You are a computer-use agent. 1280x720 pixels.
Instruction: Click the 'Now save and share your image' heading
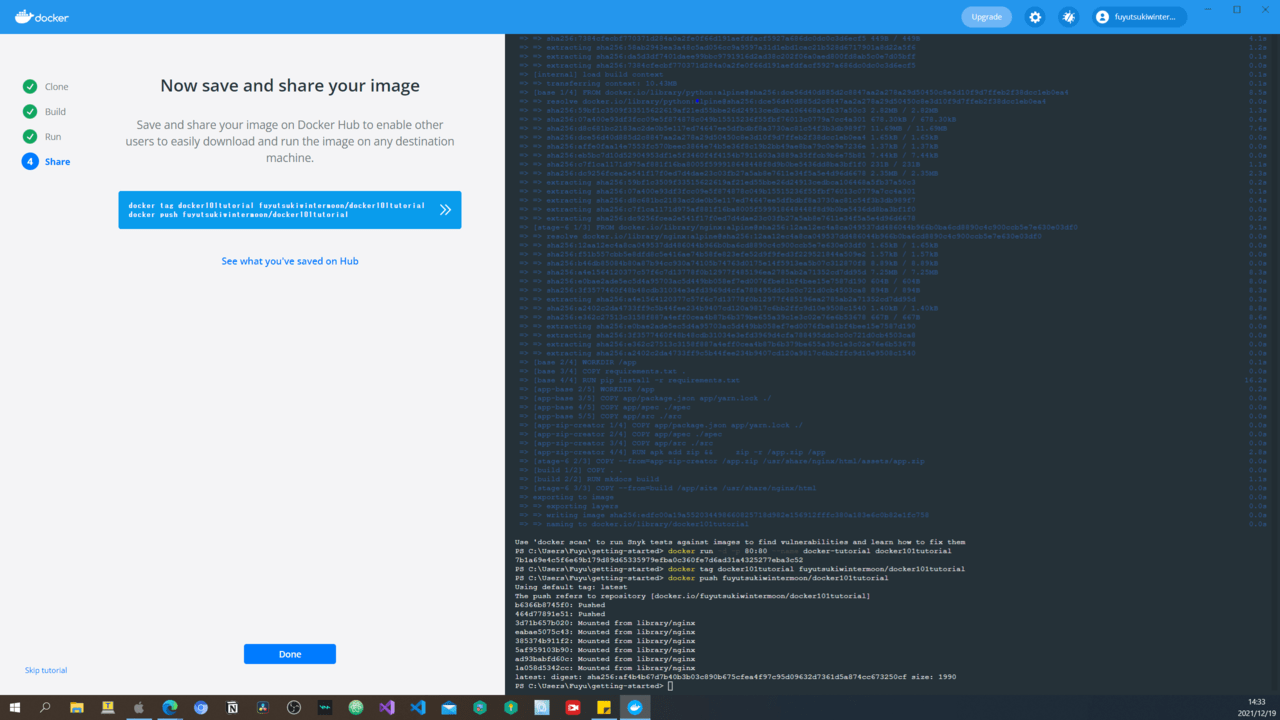click(290, 86)
